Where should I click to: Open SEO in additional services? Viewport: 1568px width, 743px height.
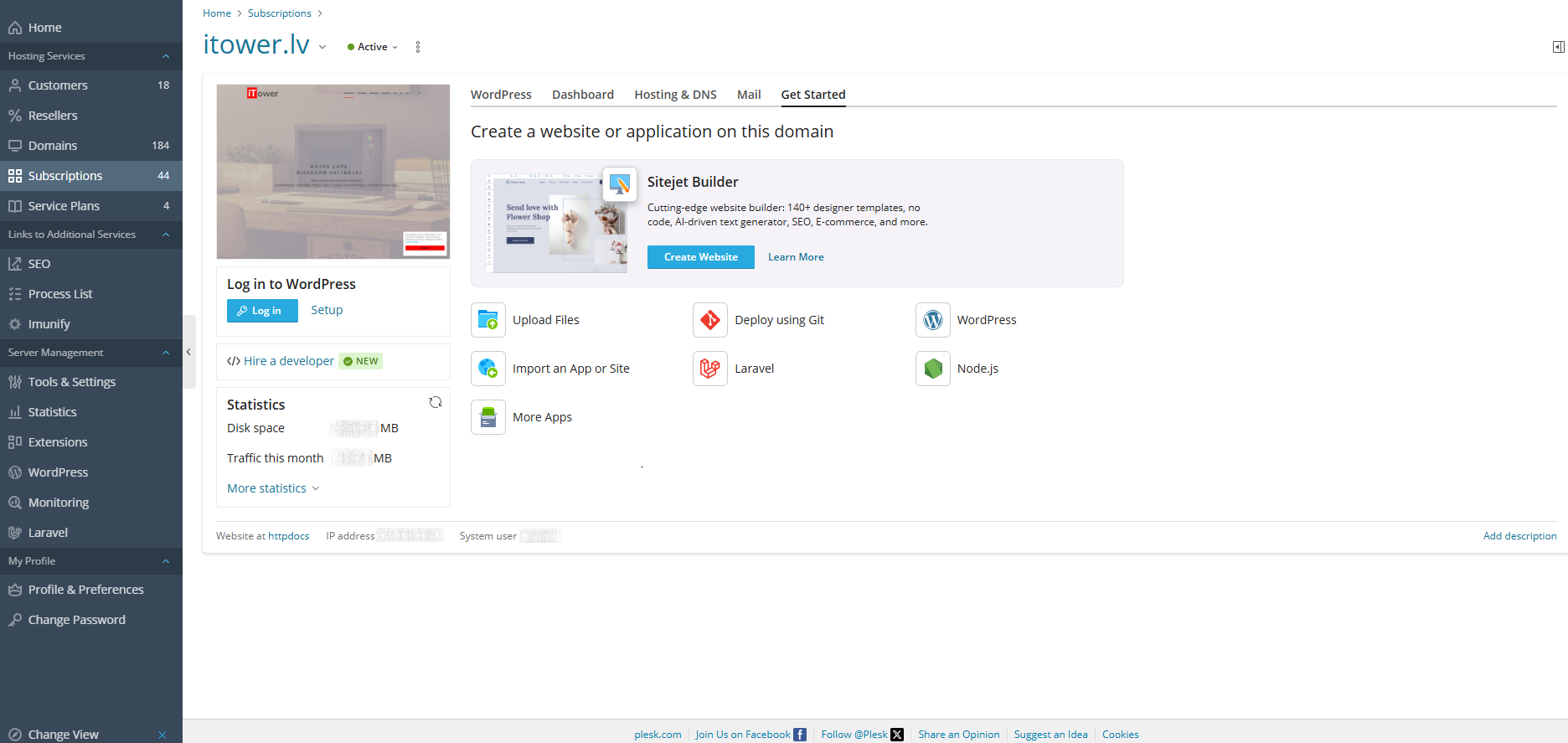[90, 264]
